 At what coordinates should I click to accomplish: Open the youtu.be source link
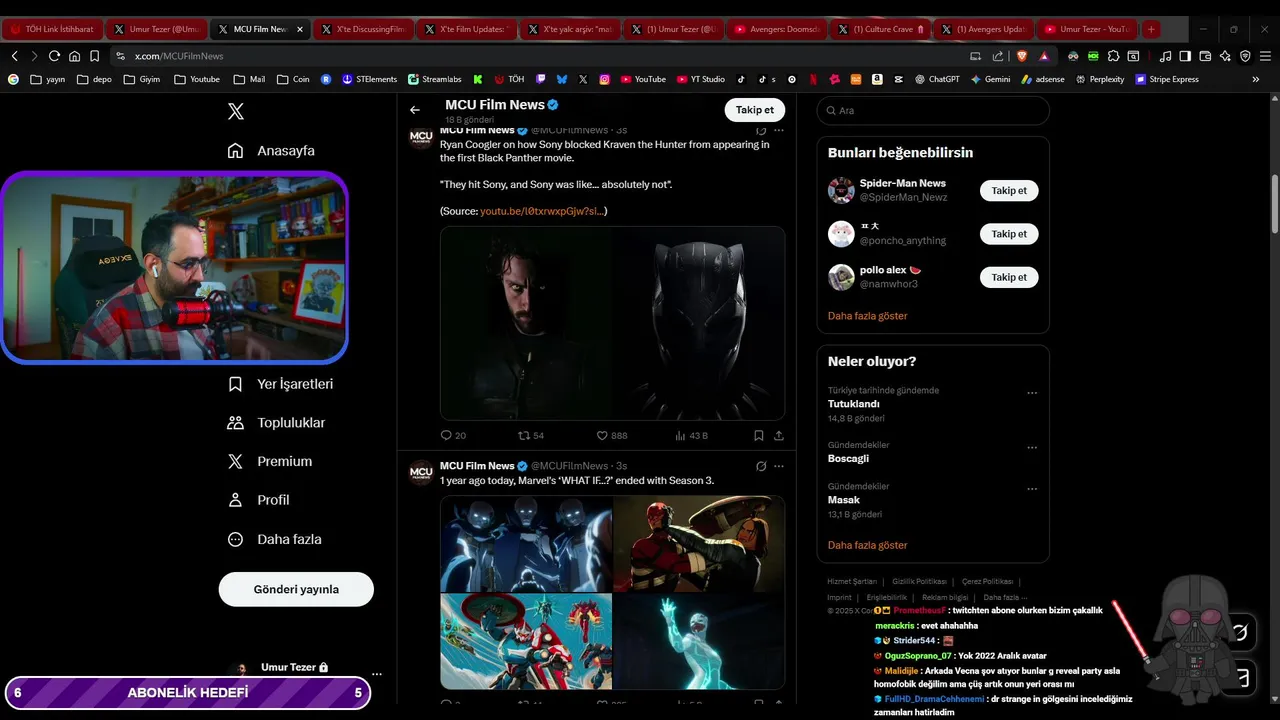click(x=541, y=211)
